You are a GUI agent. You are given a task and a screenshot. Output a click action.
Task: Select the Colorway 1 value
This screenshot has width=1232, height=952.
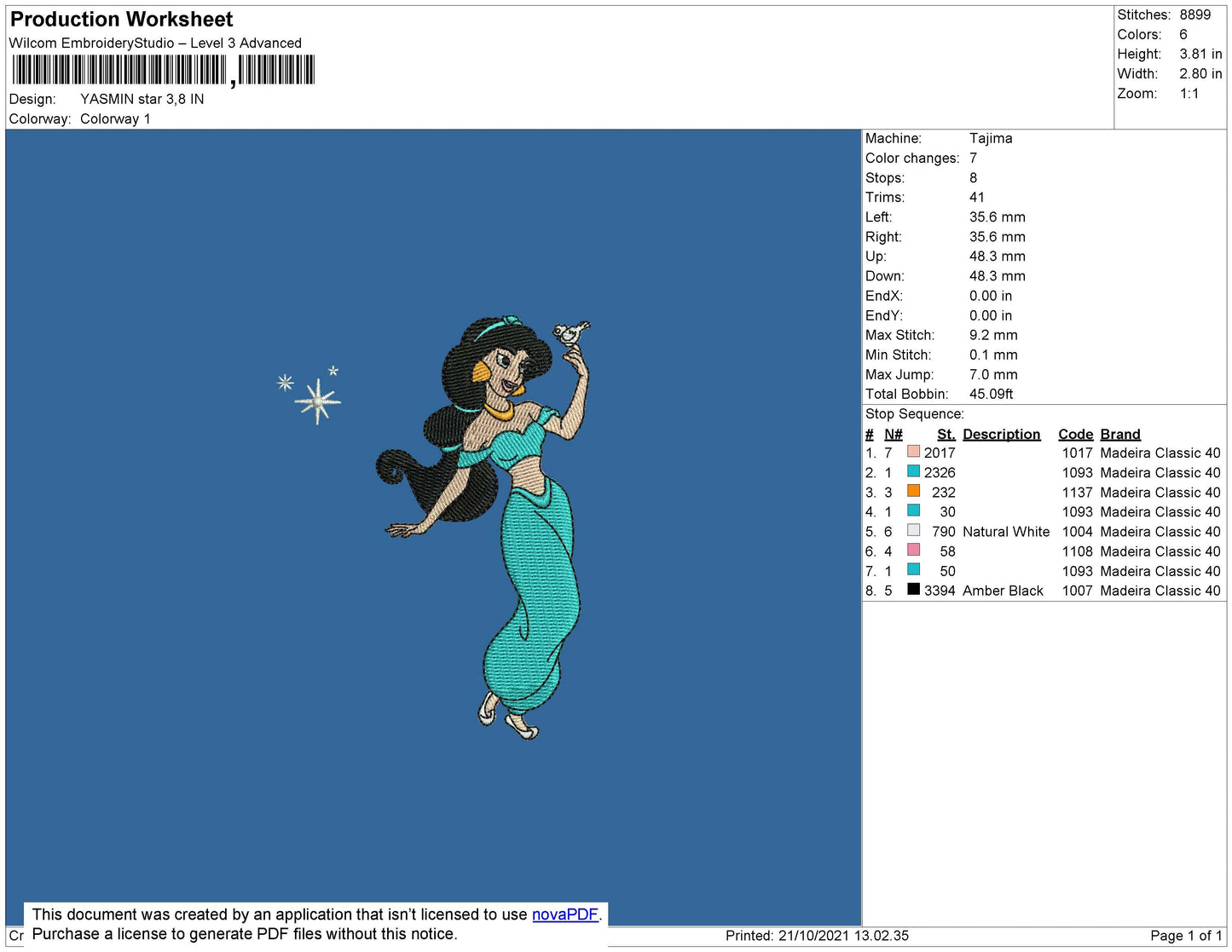point(115,118)
